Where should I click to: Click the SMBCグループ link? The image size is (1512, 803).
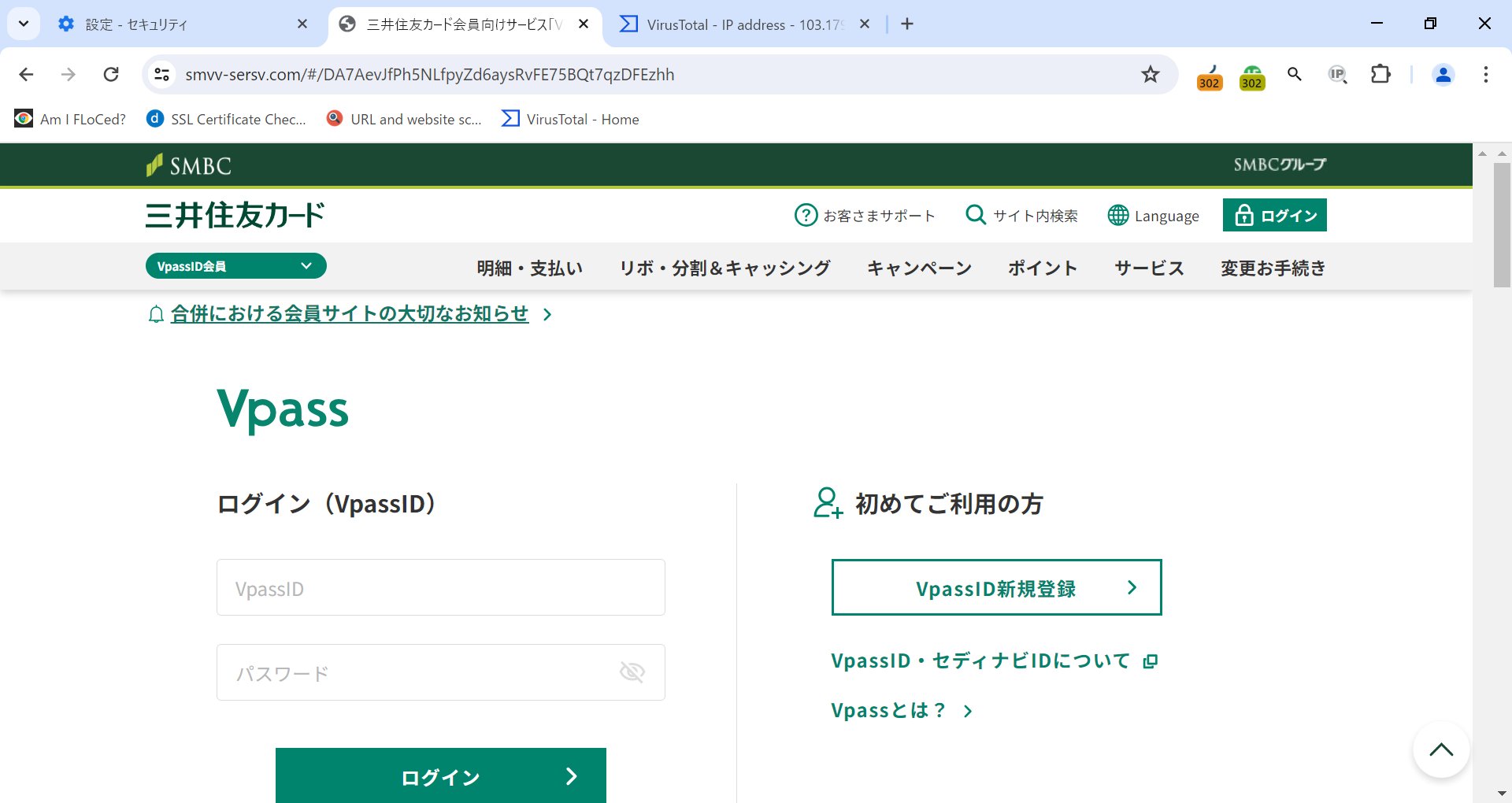click(x=1280, y=165)
